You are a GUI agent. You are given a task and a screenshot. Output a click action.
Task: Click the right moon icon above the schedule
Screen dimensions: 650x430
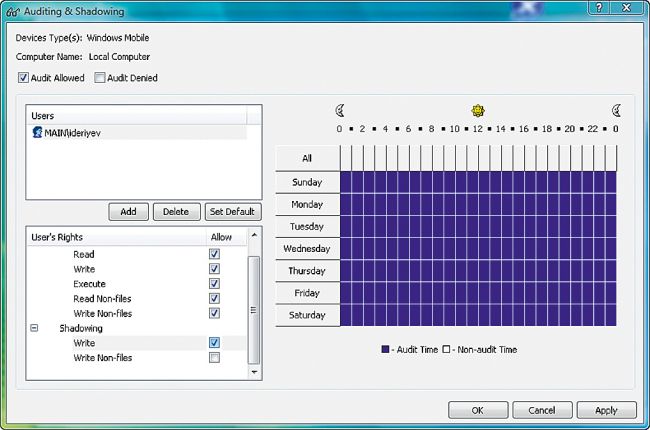click(616, 110)
